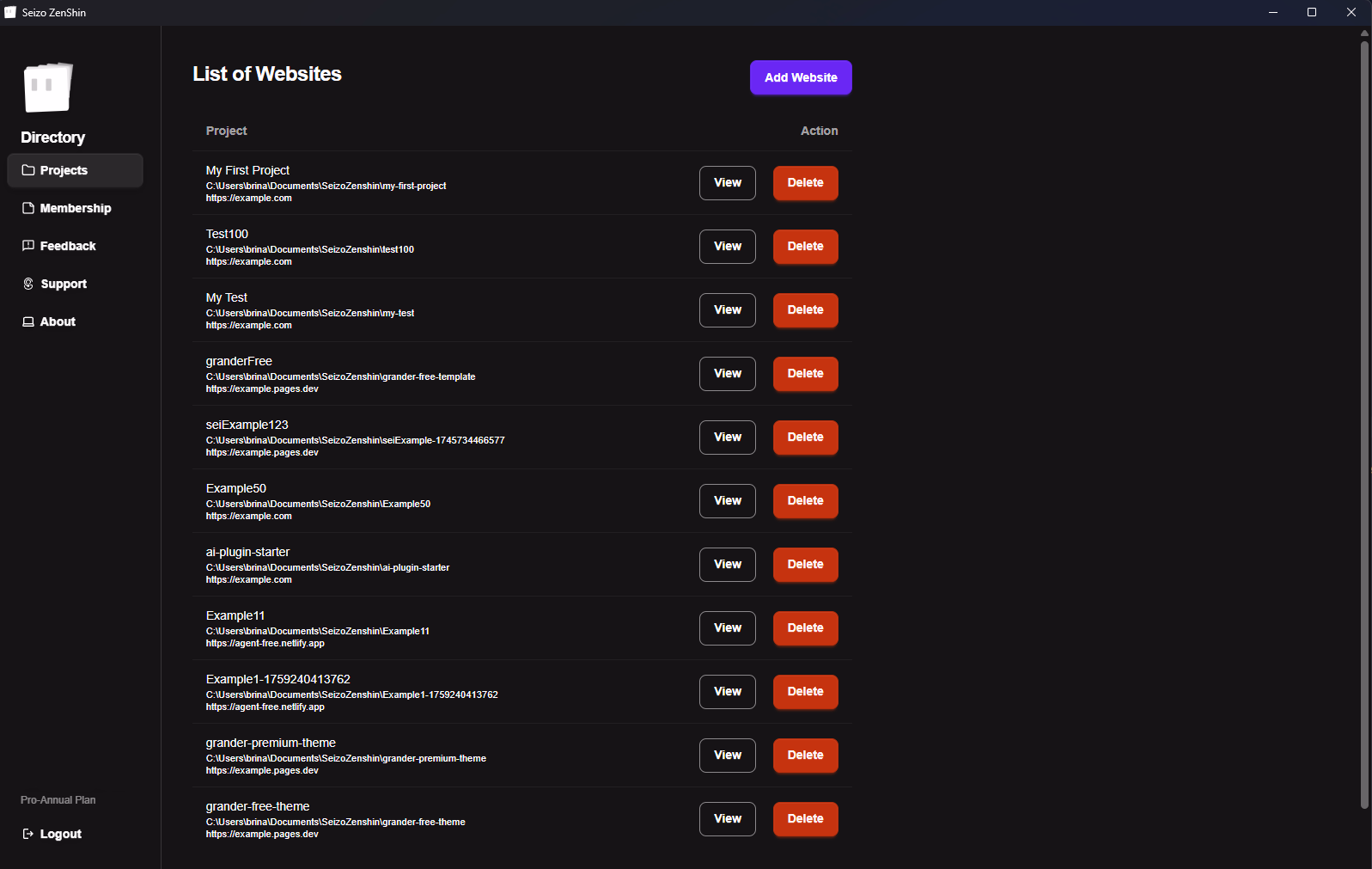Click the Membership document icon
This screenshot has width=1372, height=869.
point(28,208)
